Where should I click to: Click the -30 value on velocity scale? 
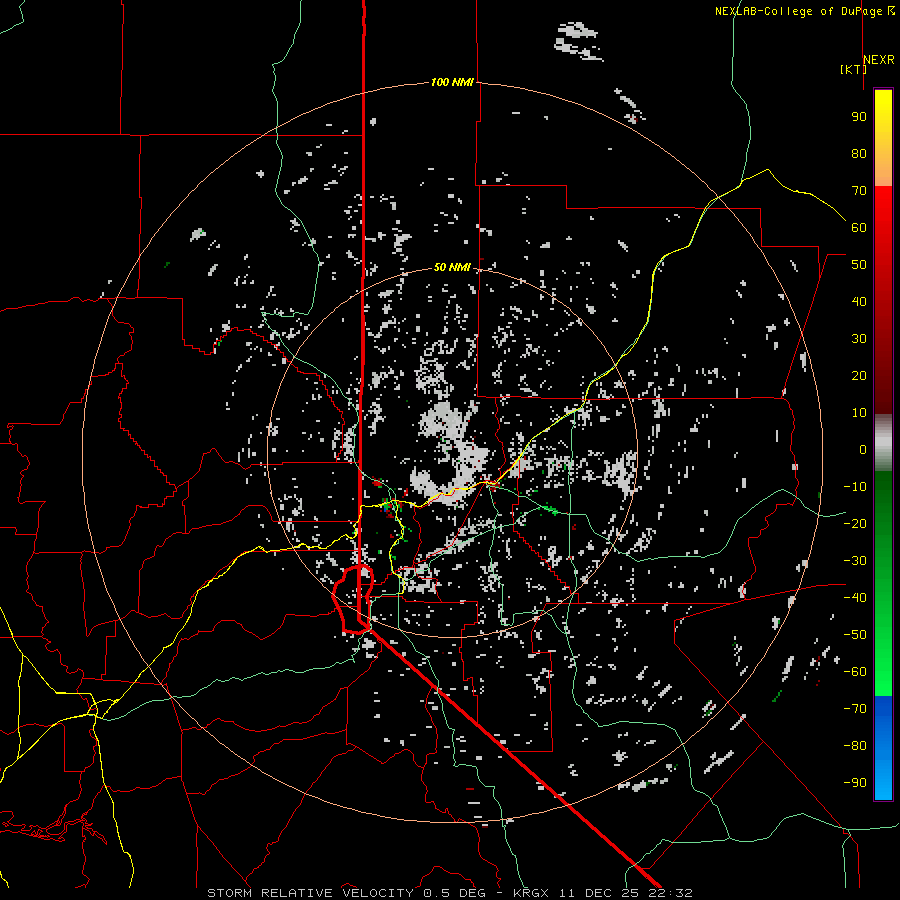tap(855, 561)
